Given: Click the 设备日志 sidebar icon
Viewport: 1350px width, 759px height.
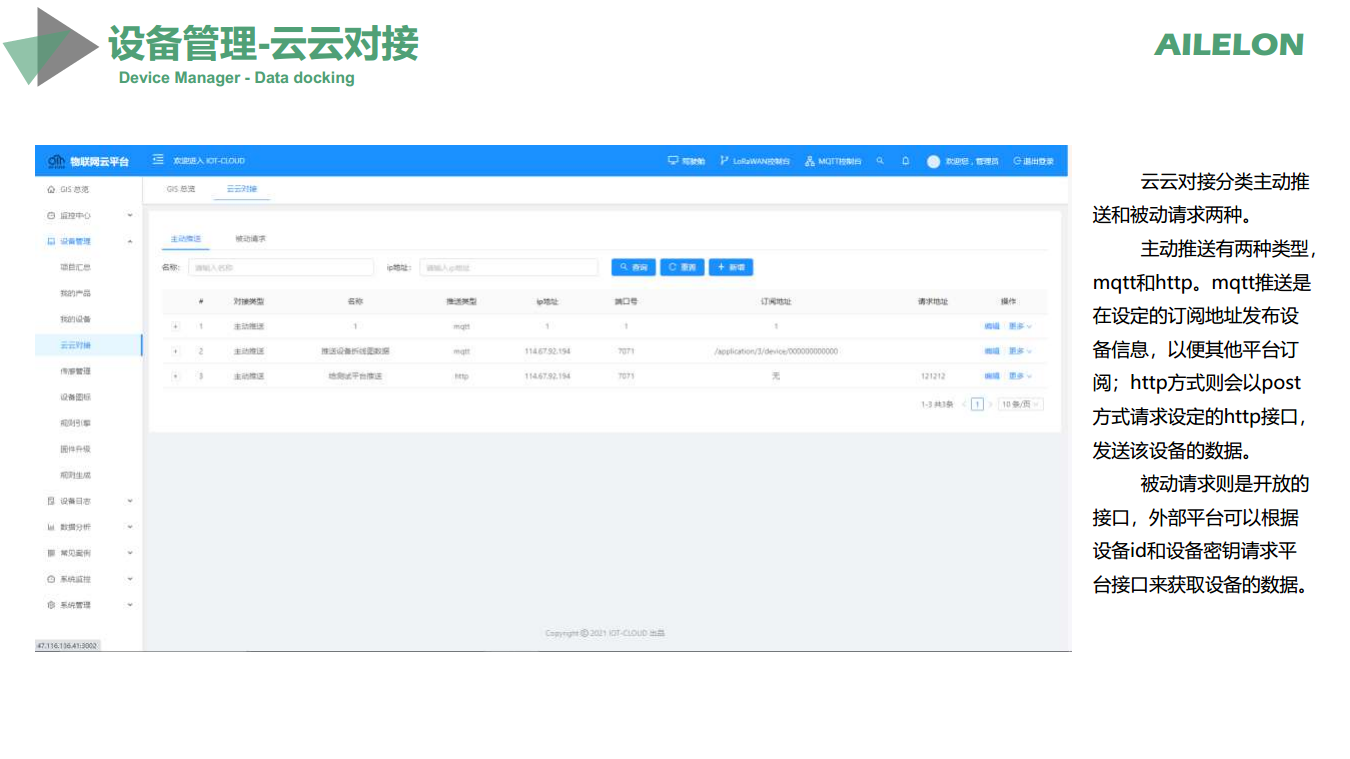Looking at the screenshot, I should (x=51, y=501).
